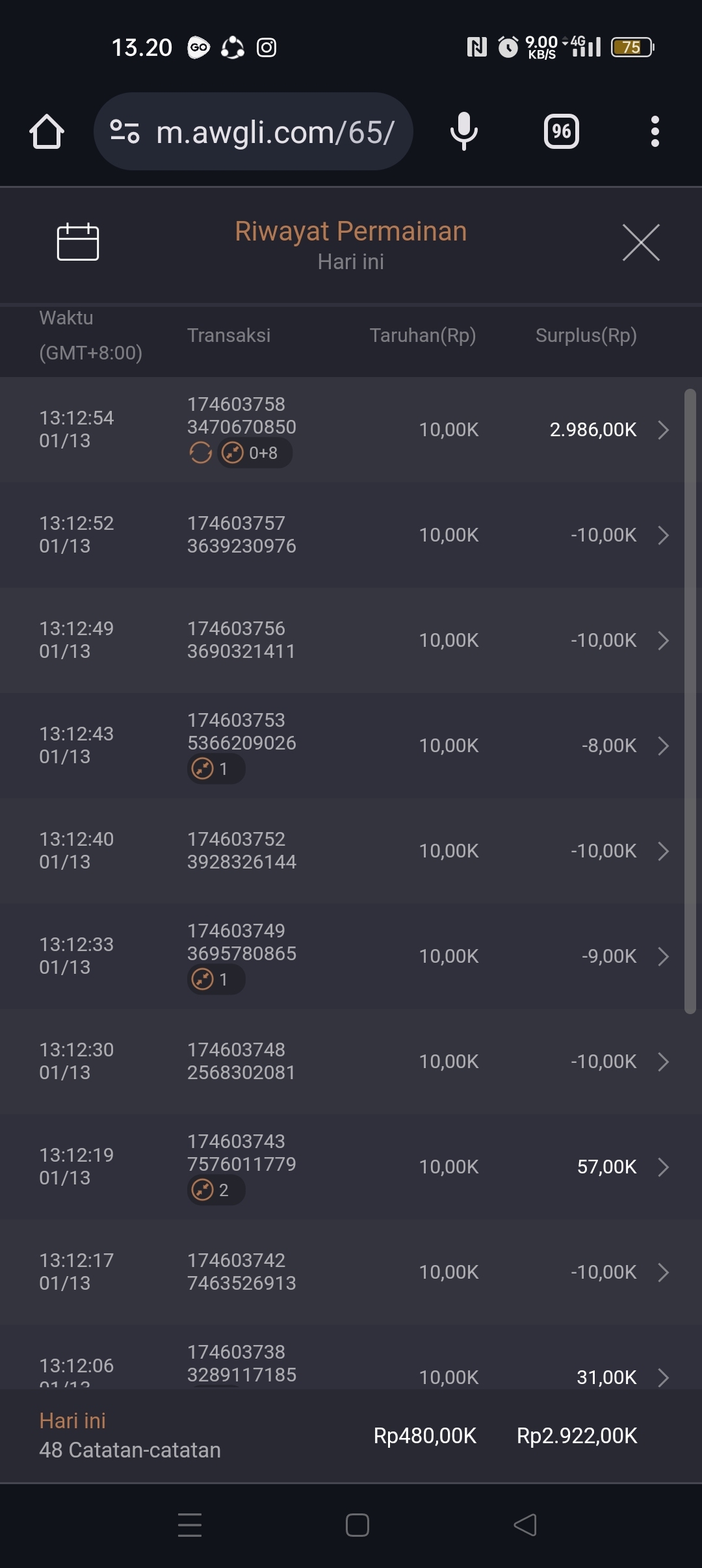Open the browser three-dot menu

point(655,132)
